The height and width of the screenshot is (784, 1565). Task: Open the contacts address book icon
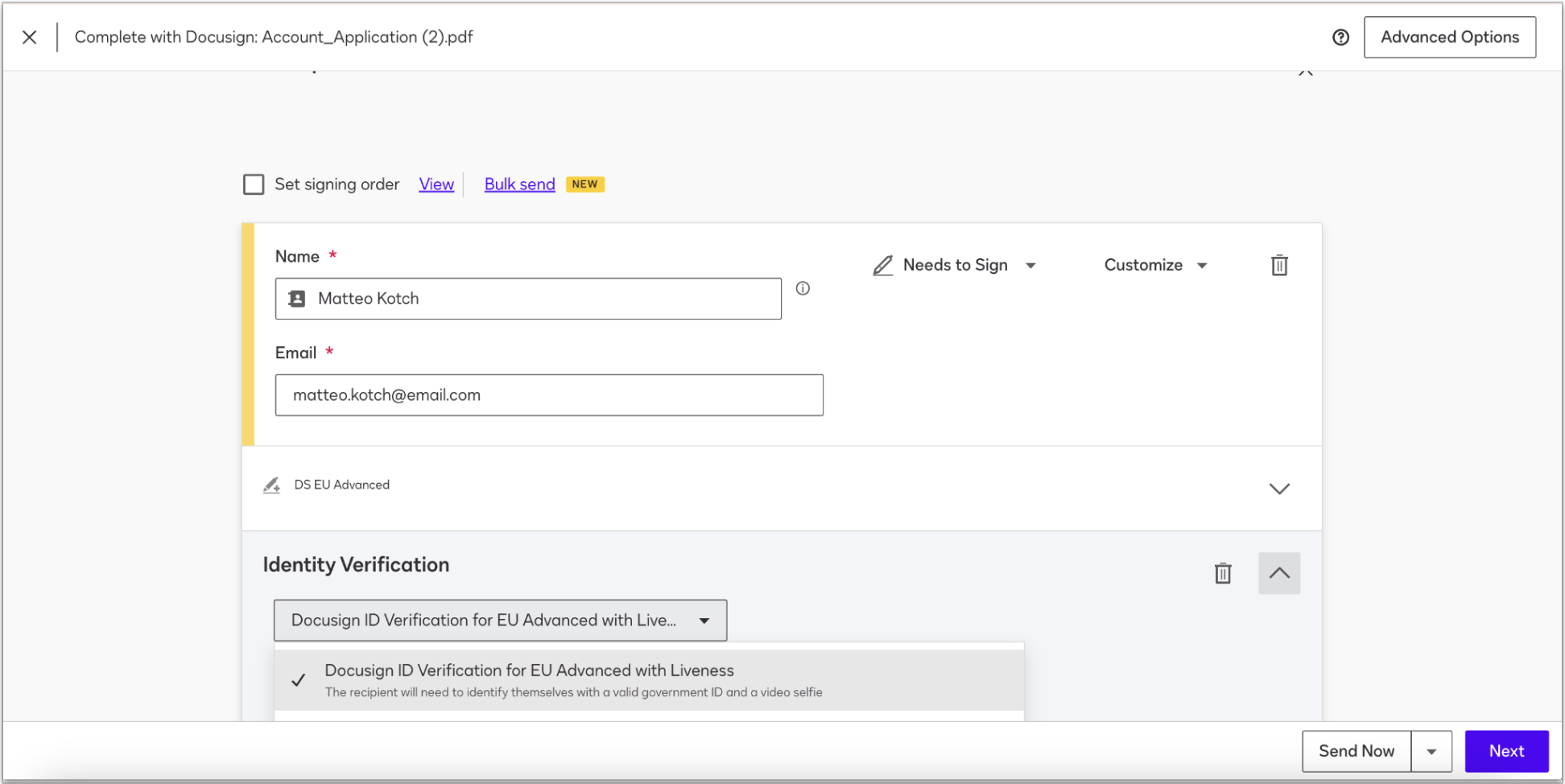297,299
